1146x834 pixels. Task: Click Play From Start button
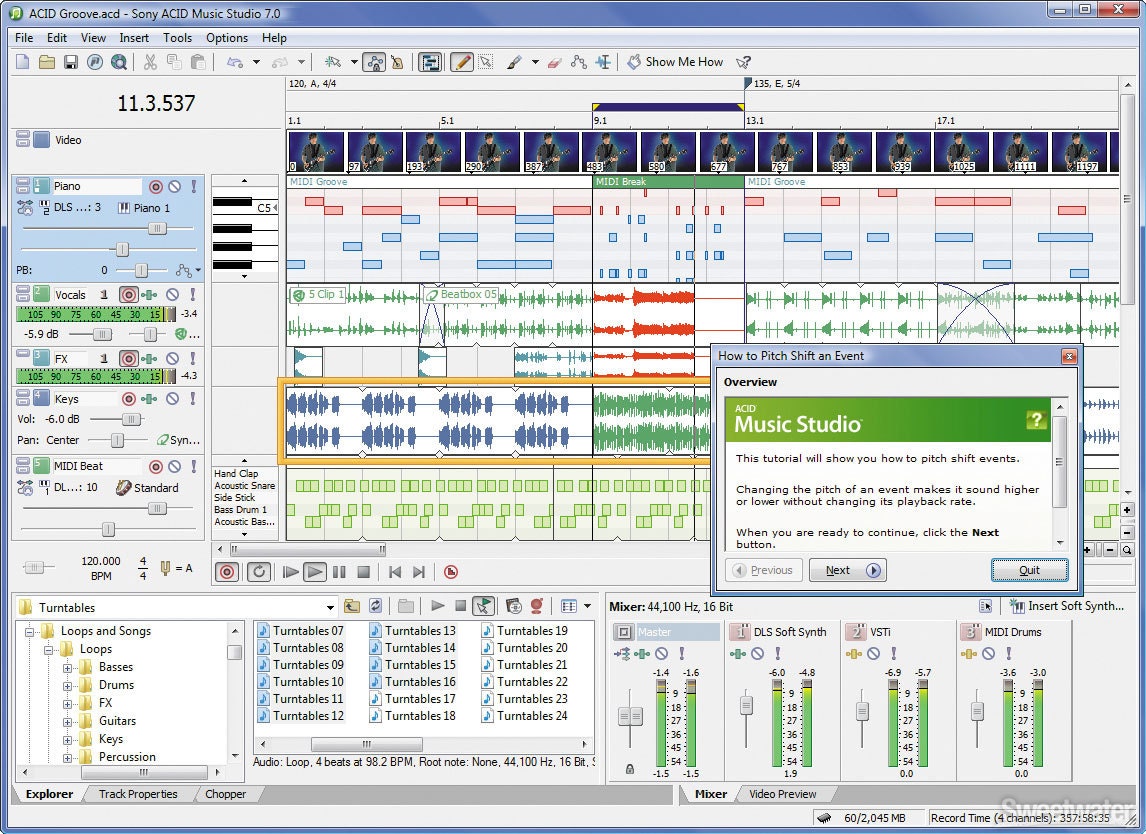coord(290,572)
